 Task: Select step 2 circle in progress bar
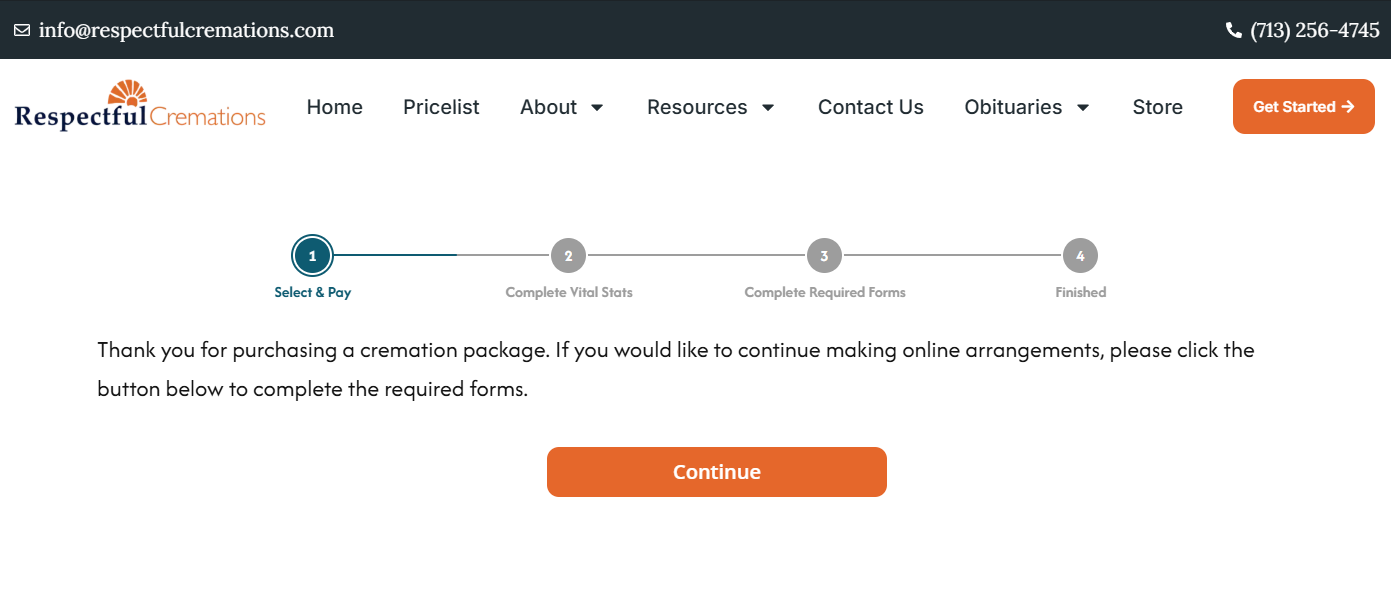click(568, 256)
